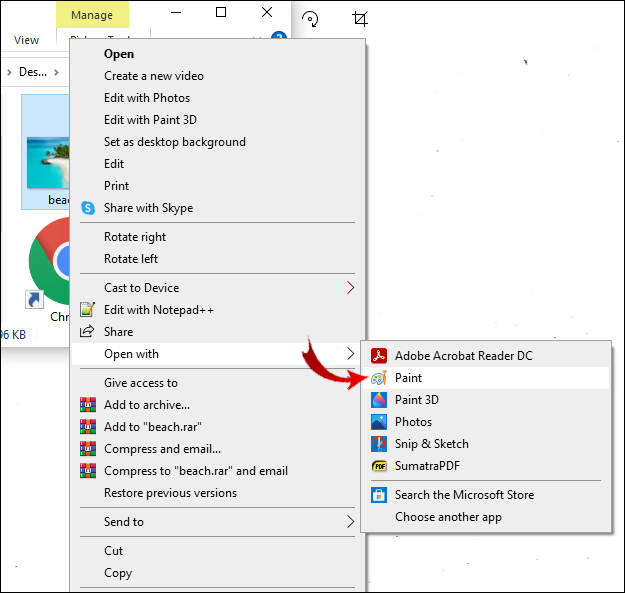This screenshot has height=593, width=625.
Task: Click the SumatraPDF icon
Action: (379, 466)
